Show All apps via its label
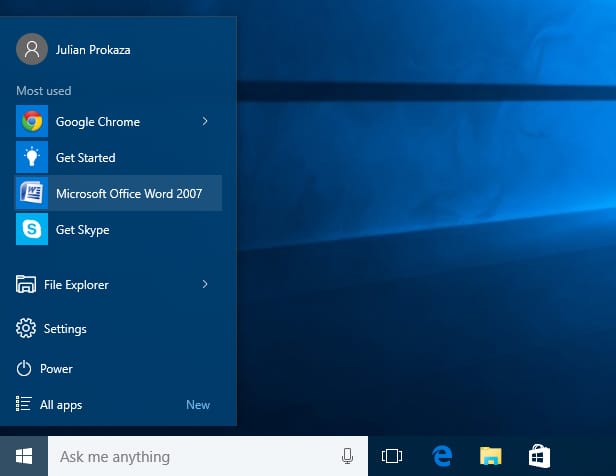The width and height of the screenshot is (616, 476). [x=61, y=405]
